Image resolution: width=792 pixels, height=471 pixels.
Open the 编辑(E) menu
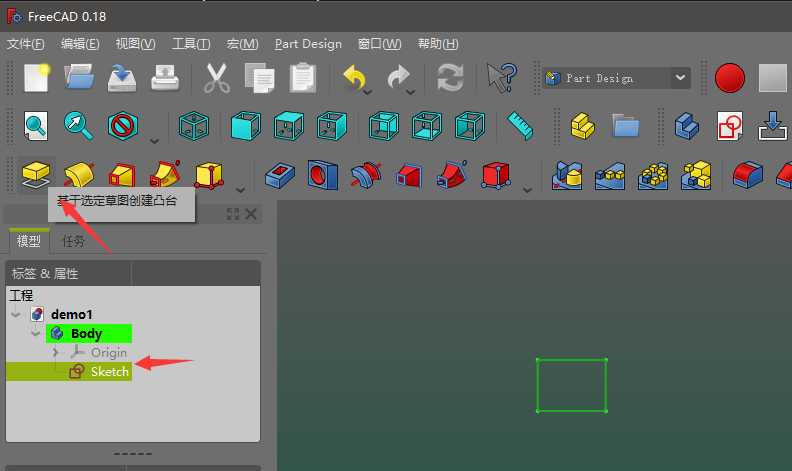(x=80, y=44)
